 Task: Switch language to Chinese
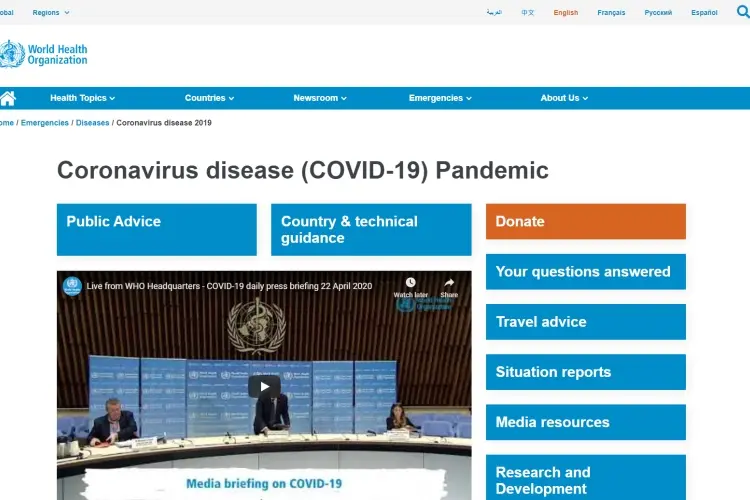[x=528, y=12]
